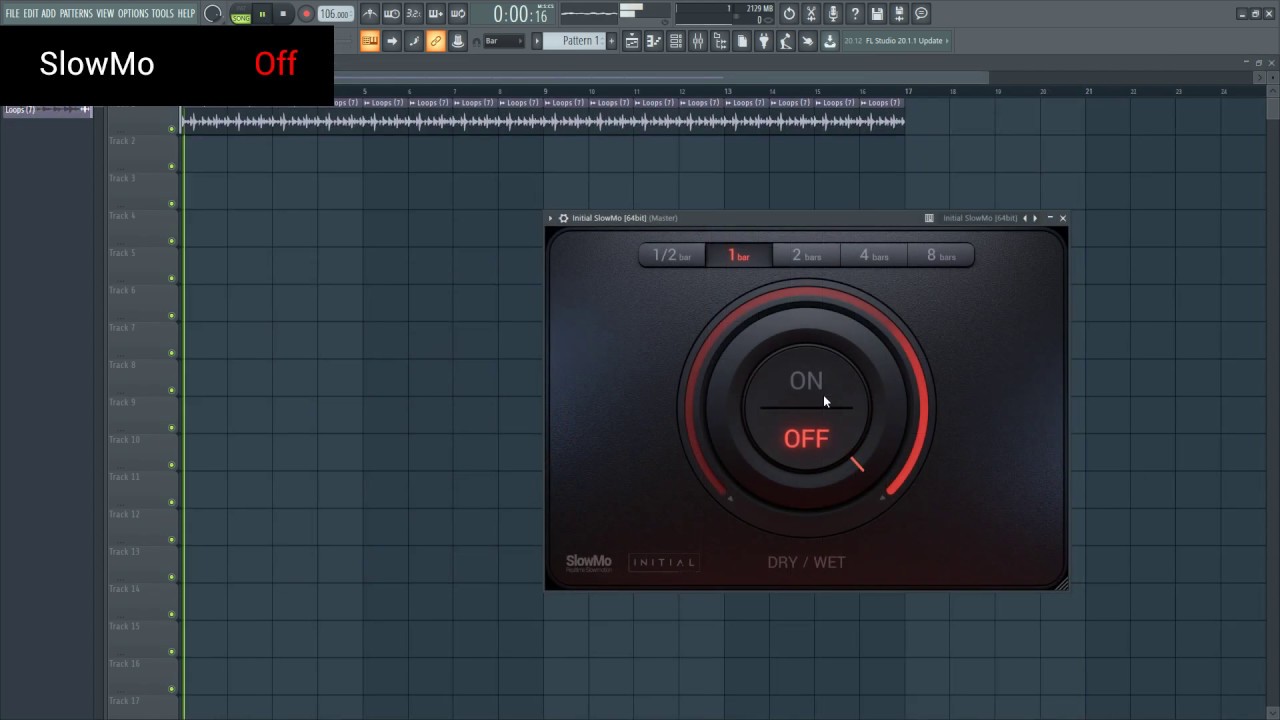
Task: Add new pattern with plus button
Action: click(x=611, y=41)
